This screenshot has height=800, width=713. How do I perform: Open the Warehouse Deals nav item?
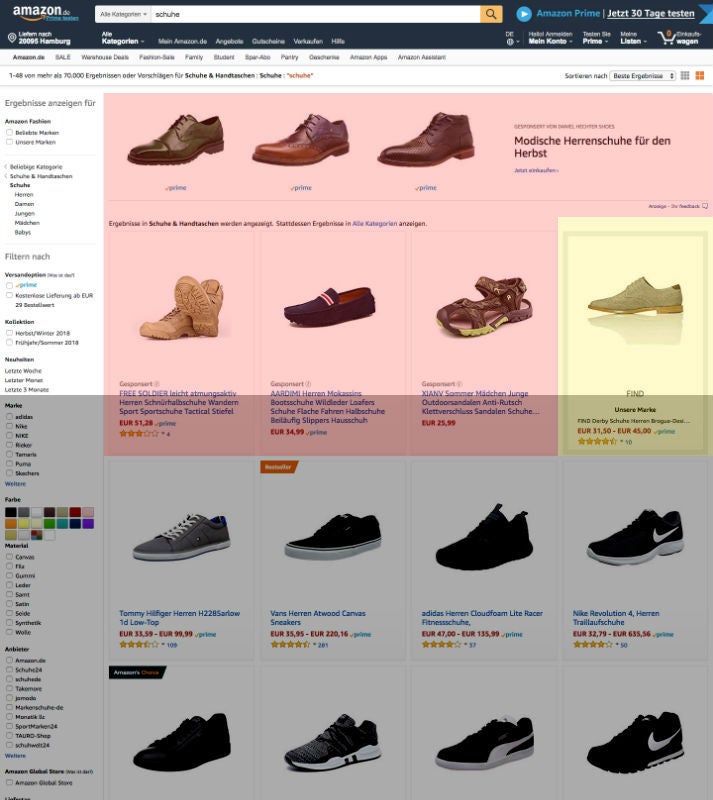coord(105,57)
